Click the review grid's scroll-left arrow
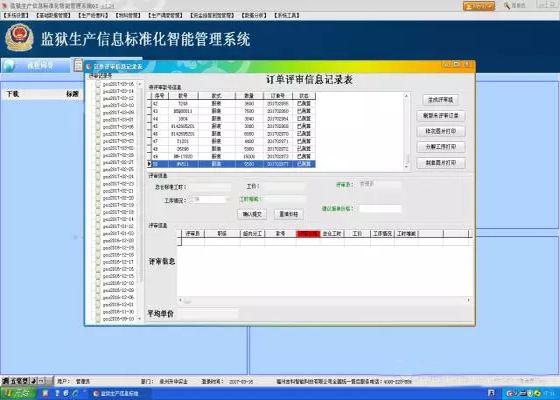Screen dimensions: 560x400 180,300
